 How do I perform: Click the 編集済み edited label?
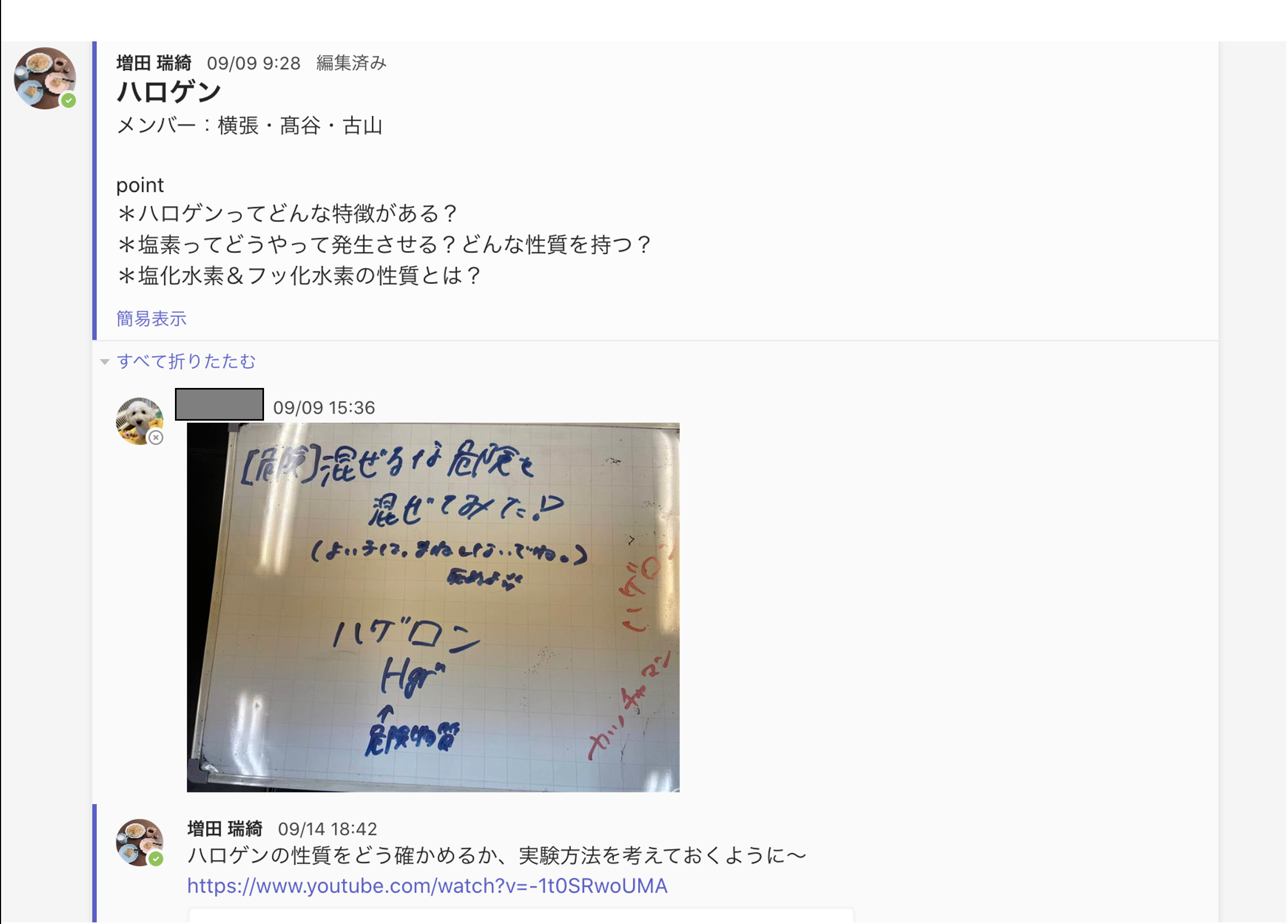click(x=352, y=63)
